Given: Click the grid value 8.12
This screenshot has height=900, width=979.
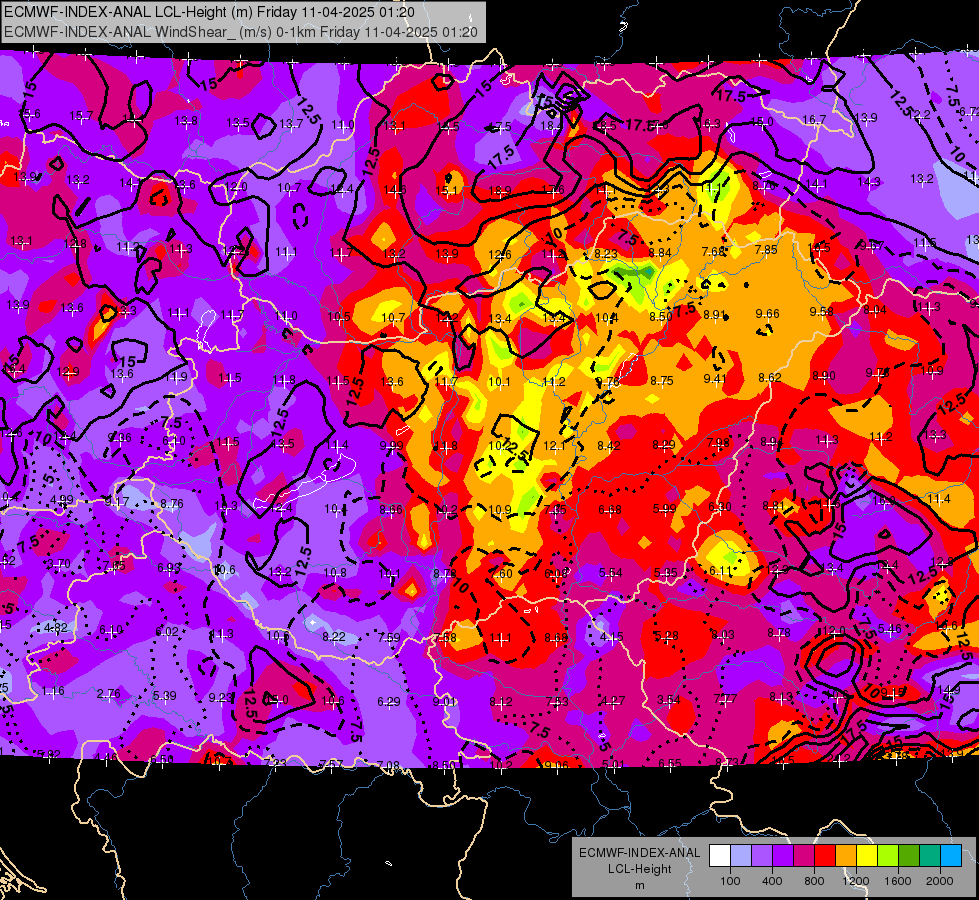Looking at the screenshot, I should [x=501, y=702].
